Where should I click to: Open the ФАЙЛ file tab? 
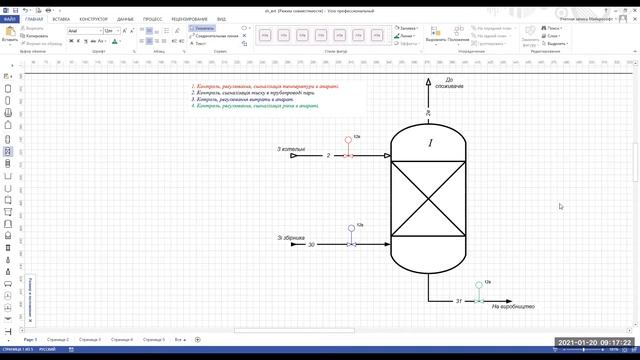(9, 19)
